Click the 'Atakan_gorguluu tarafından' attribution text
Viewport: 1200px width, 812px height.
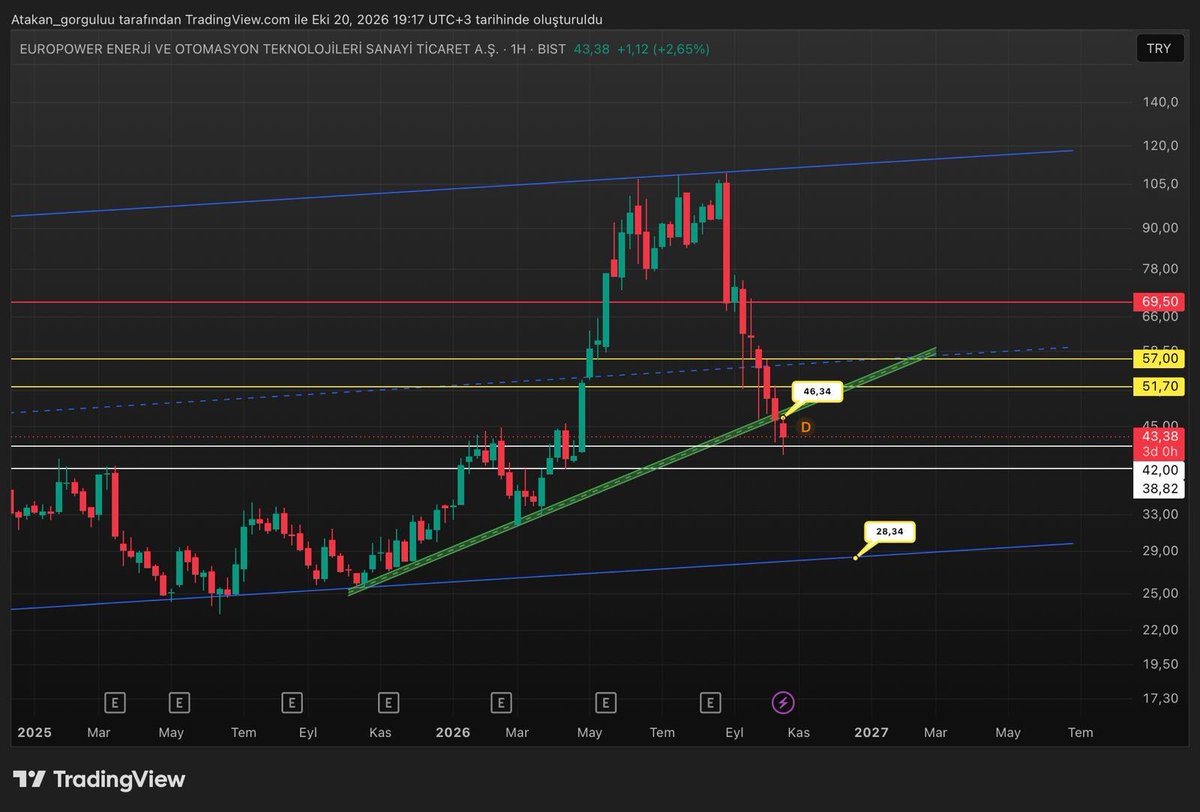pyautogui.click(x=94, y=19)
